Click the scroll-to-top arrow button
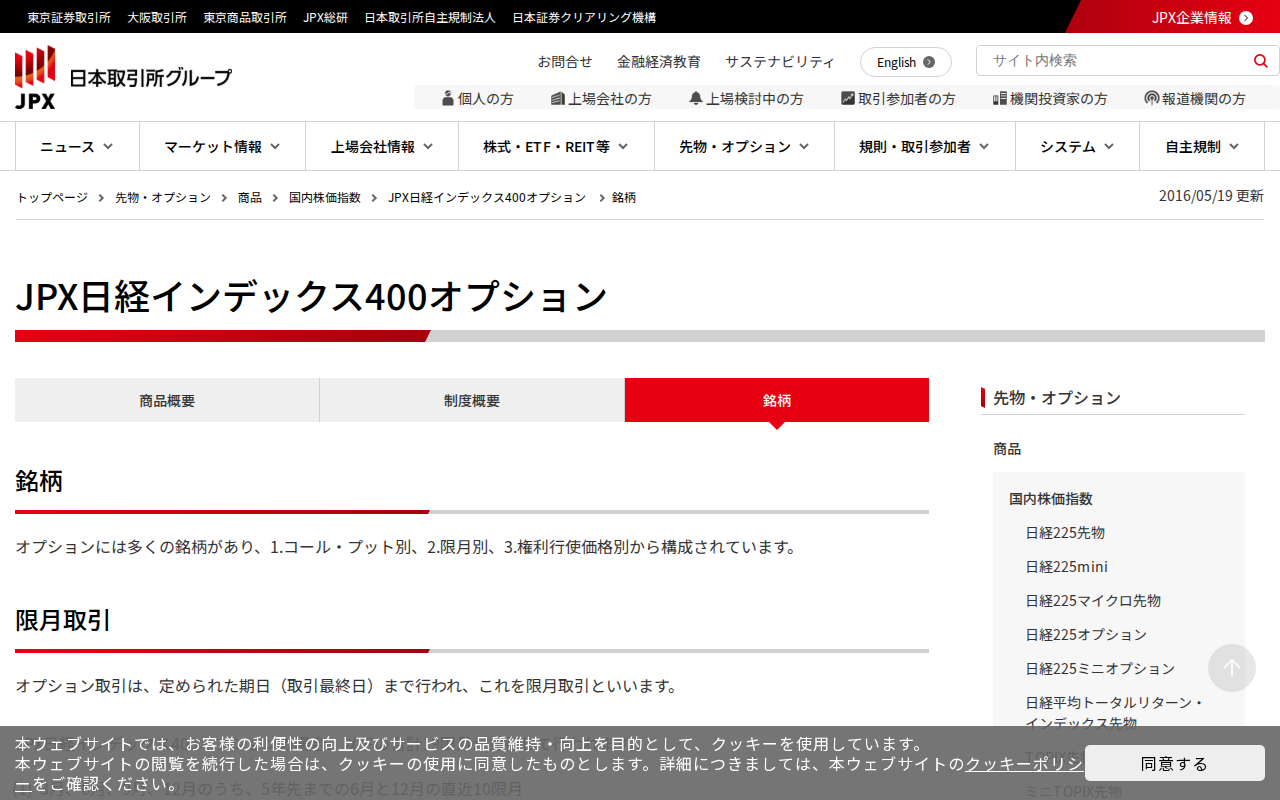Viewport: 1280px width, 800px height. 1232,668
